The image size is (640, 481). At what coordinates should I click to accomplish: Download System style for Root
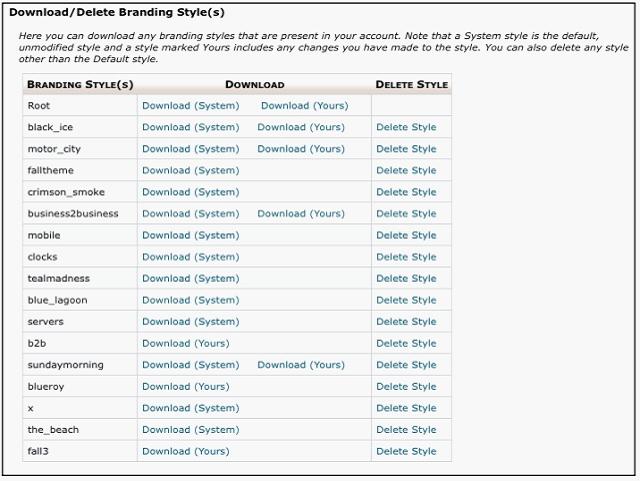click(x=190, y=105)
